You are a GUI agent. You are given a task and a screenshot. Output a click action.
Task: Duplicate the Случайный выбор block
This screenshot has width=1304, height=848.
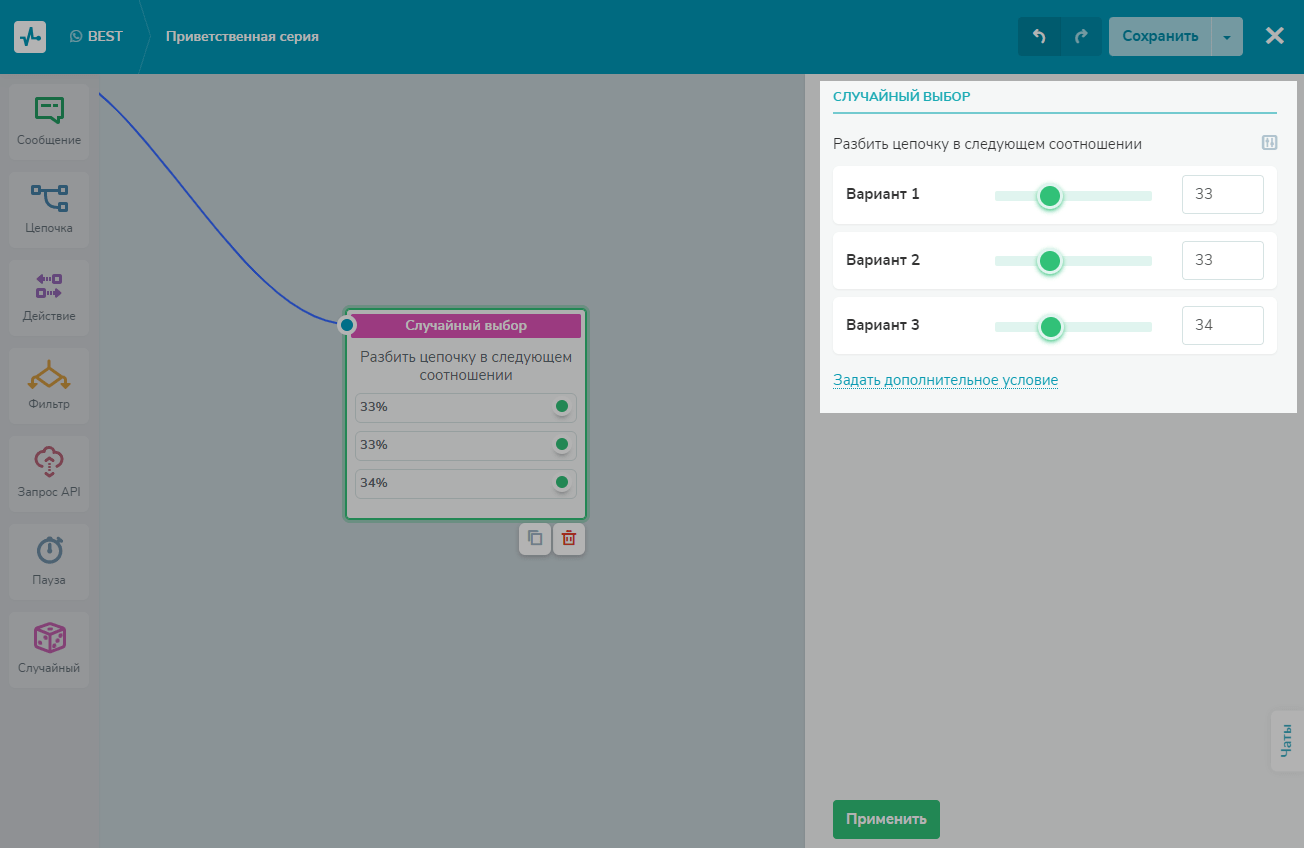[x=535, y=538]
